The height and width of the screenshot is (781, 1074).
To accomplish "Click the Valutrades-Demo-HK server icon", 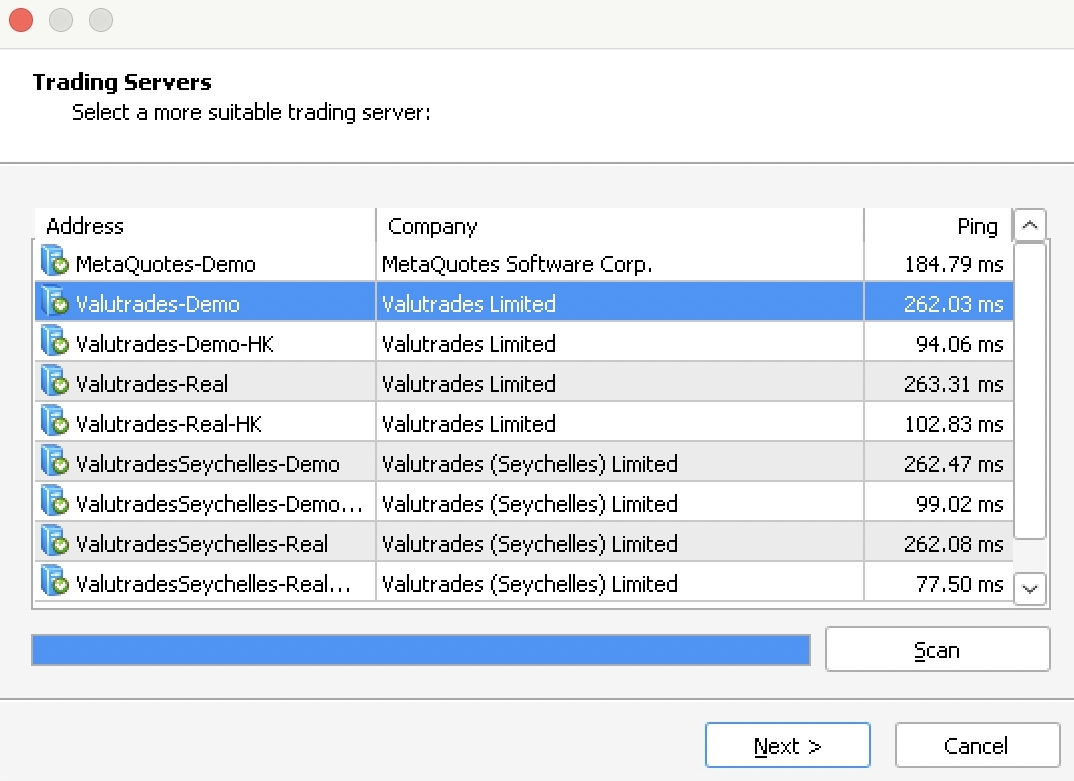I will [x=54, y=343].
